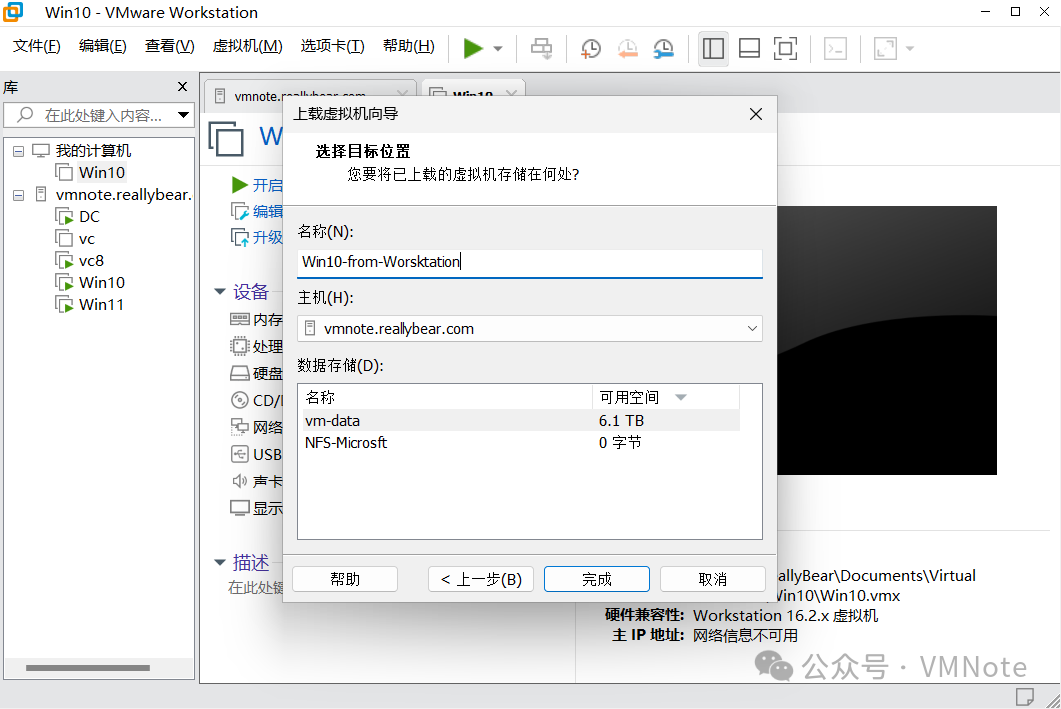The width and height of the screenshot is (1061, 709).
Task: Click the display device icon
Action: point(240,508)
